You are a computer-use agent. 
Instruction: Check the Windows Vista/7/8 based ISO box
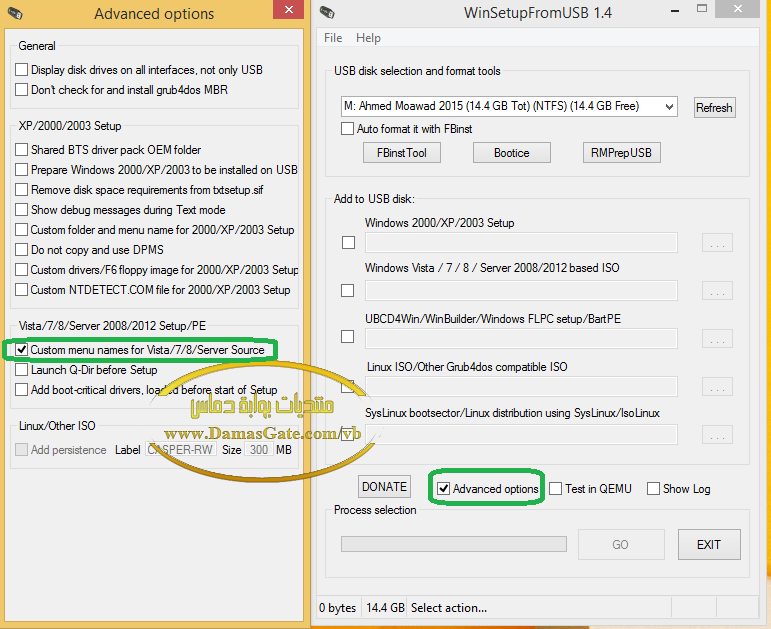[x=348, y=291]
